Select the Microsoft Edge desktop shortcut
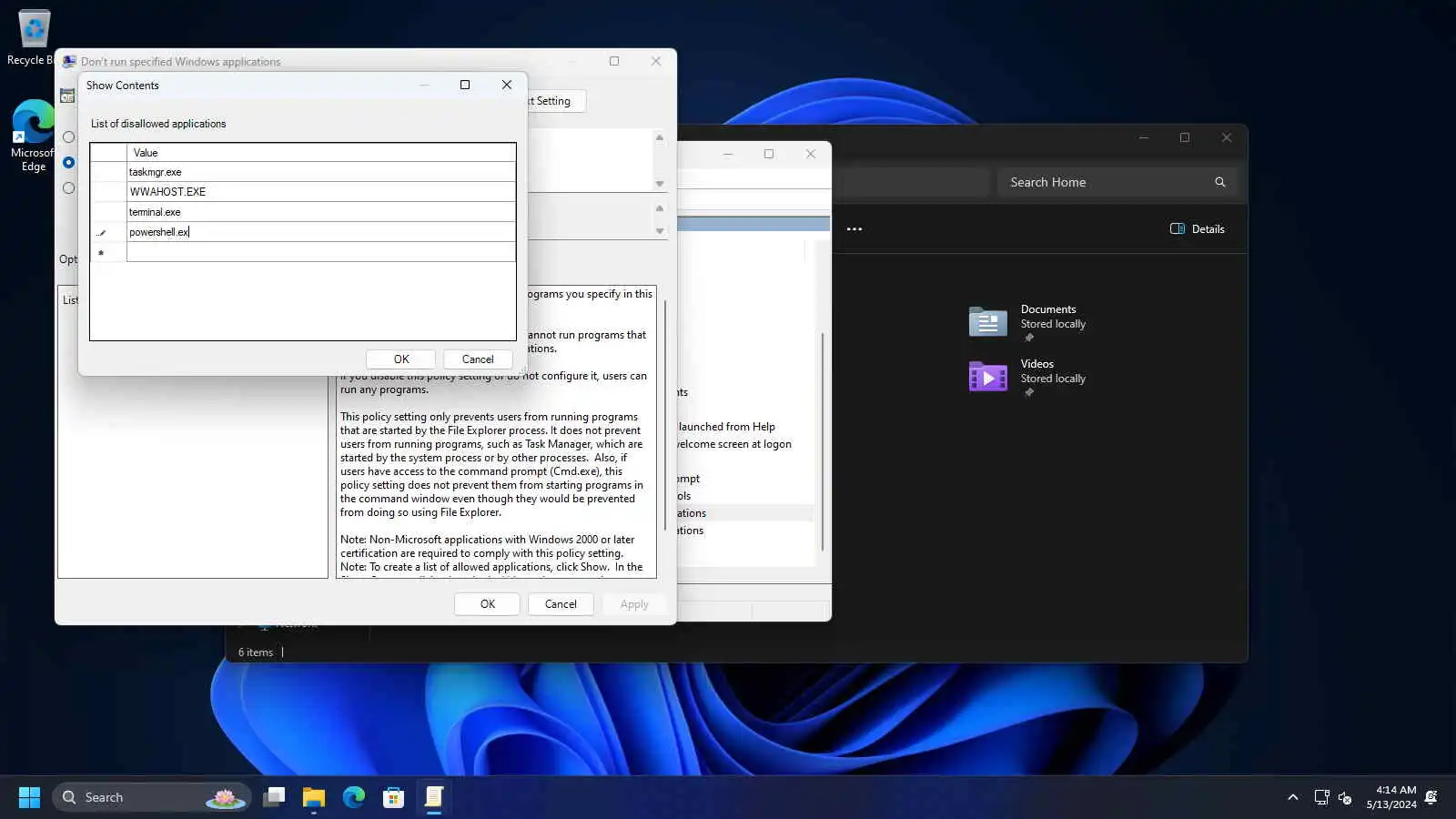1456x819 pixels. pos(33,136)
